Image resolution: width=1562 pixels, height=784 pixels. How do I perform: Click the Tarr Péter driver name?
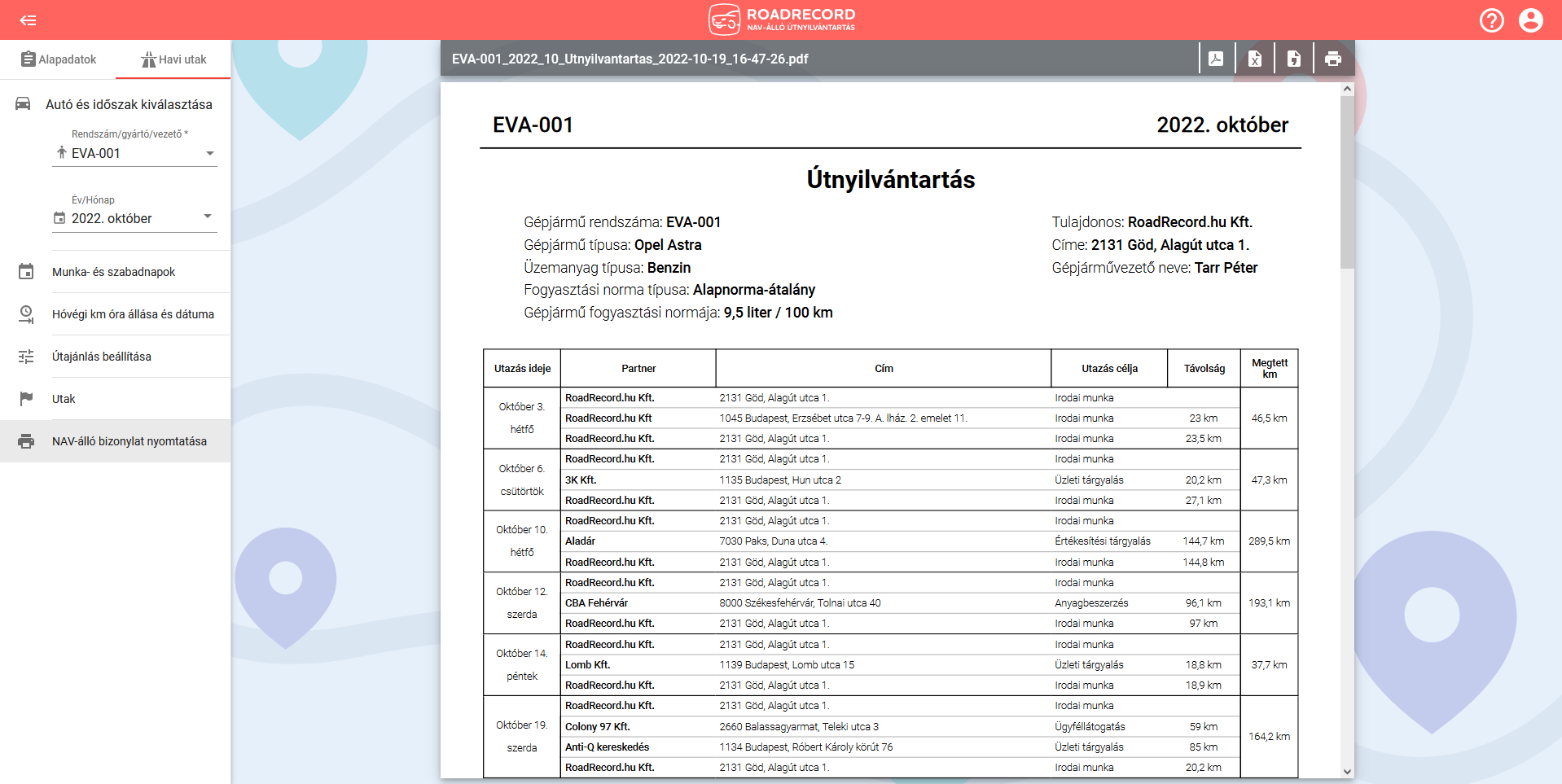(x=1226, y=268)
